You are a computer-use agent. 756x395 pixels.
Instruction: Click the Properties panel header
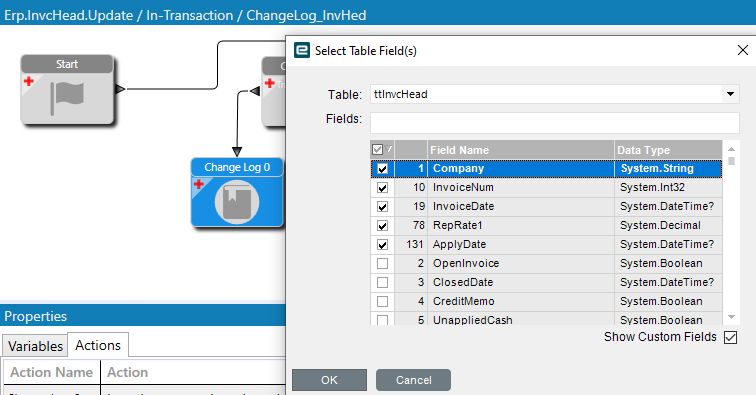pyautogui.click(x=143, y=316)
